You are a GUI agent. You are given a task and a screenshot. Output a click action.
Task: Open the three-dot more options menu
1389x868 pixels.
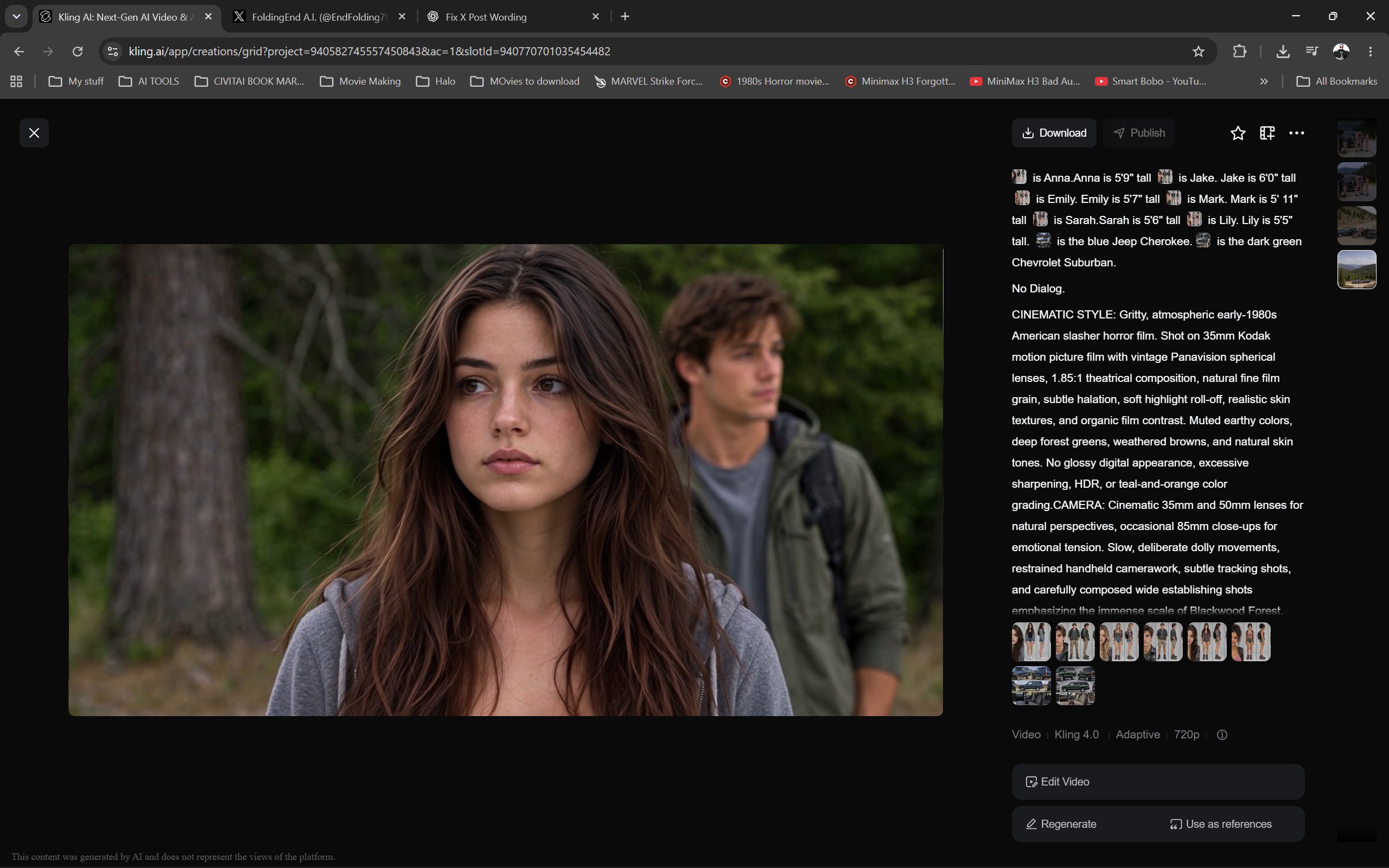click(x=1297, y=133)
